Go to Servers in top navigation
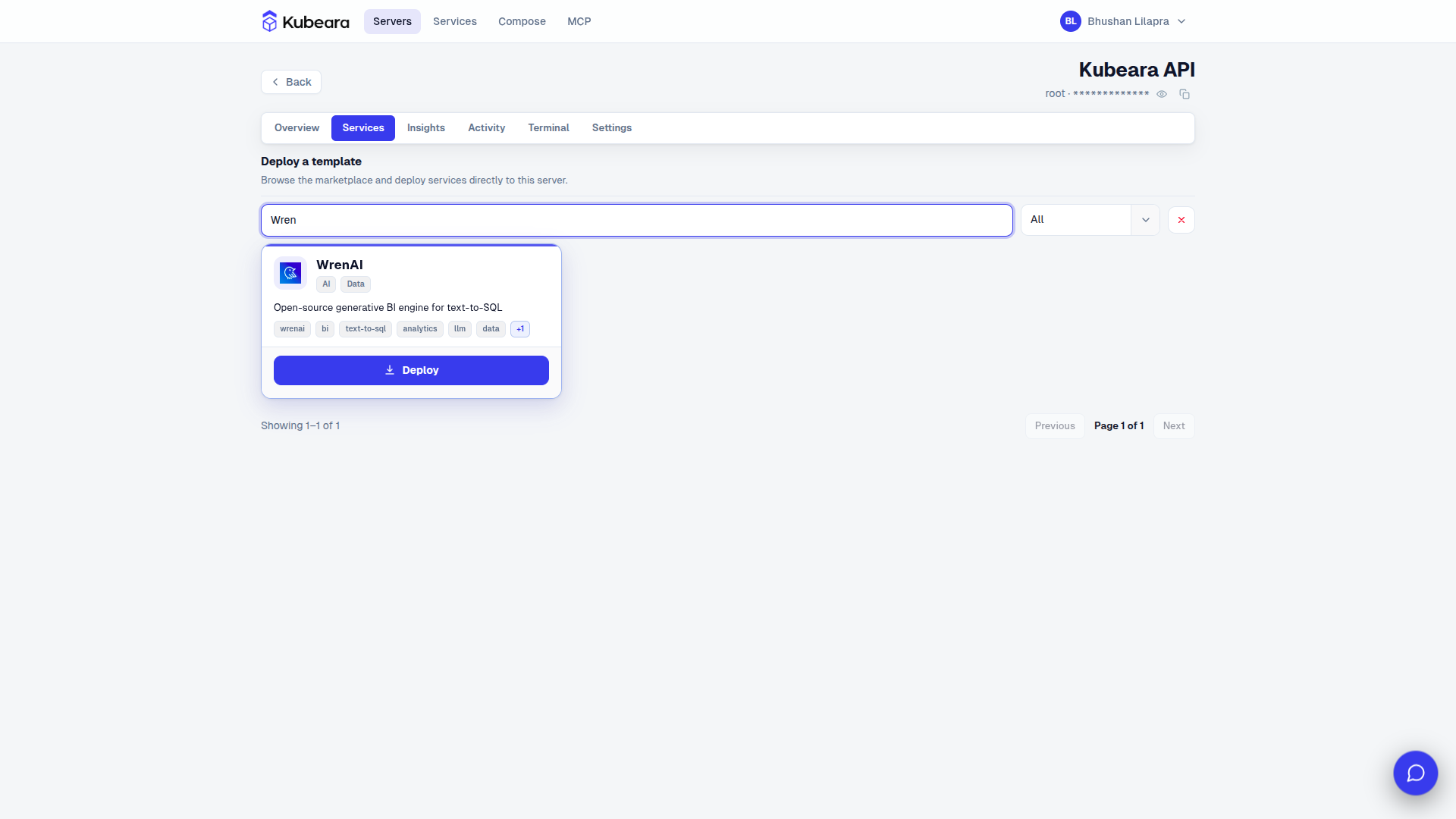Image resolution: width=1456 pixels, height=819 pixels. coord(392,21)
